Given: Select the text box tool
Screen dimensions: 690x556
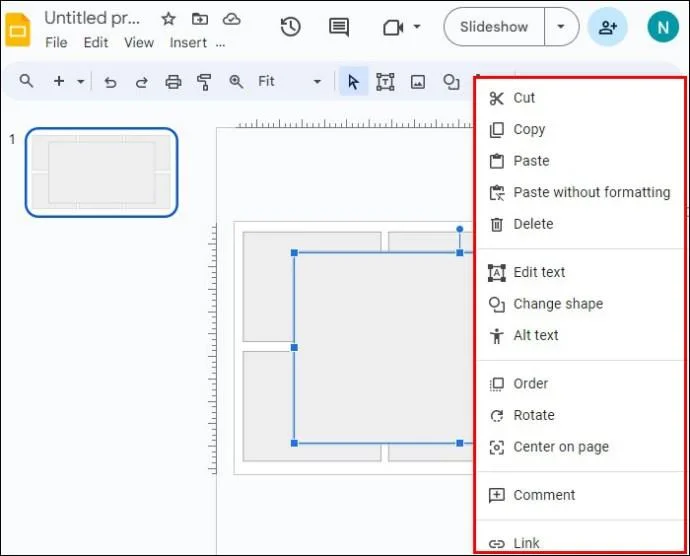Looking at the screenshot, I should 385,82.
